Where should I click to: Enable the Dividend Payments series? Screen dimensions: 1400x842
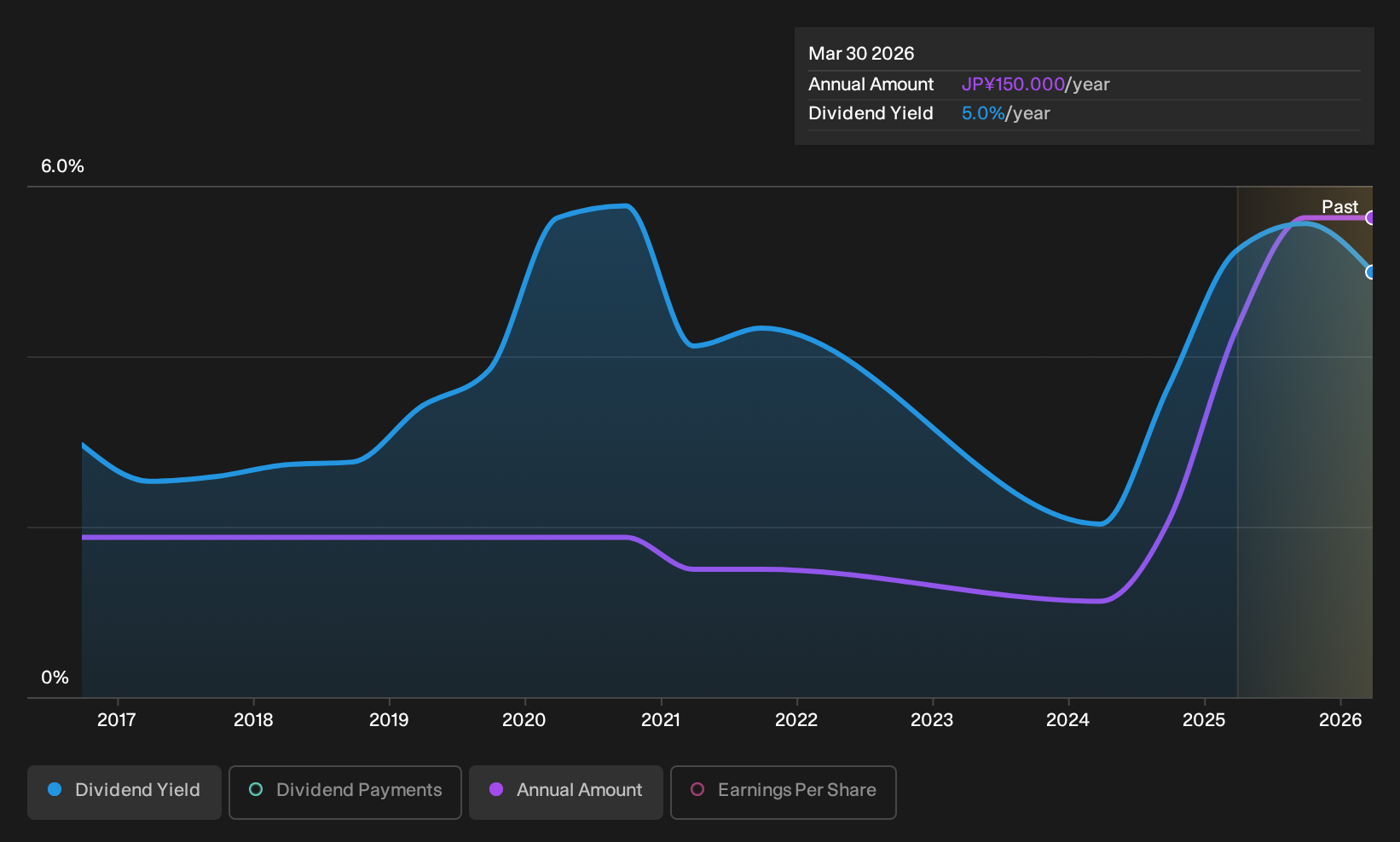pyautogui.click(x=345, y=792)
